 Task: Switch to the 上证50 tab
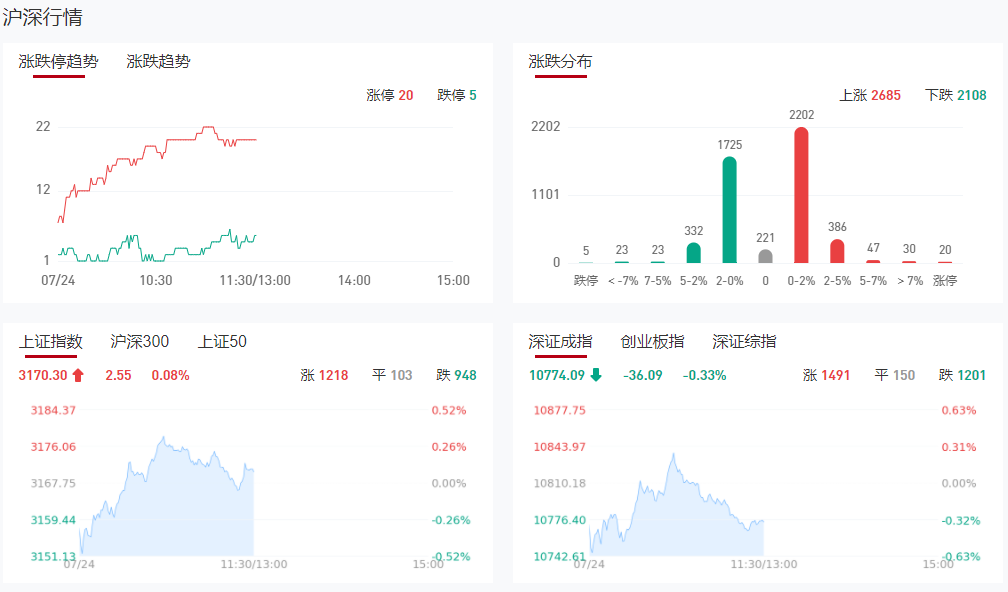coord(222,342)
